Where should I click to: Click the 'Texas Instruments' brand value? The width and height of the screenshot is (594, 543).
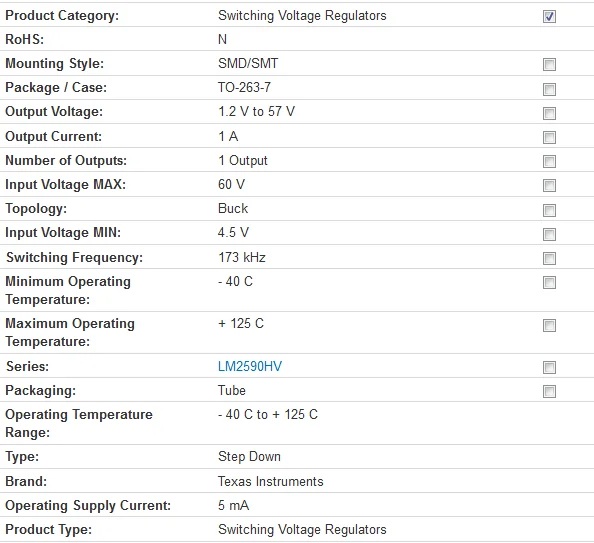coord(270,481)
